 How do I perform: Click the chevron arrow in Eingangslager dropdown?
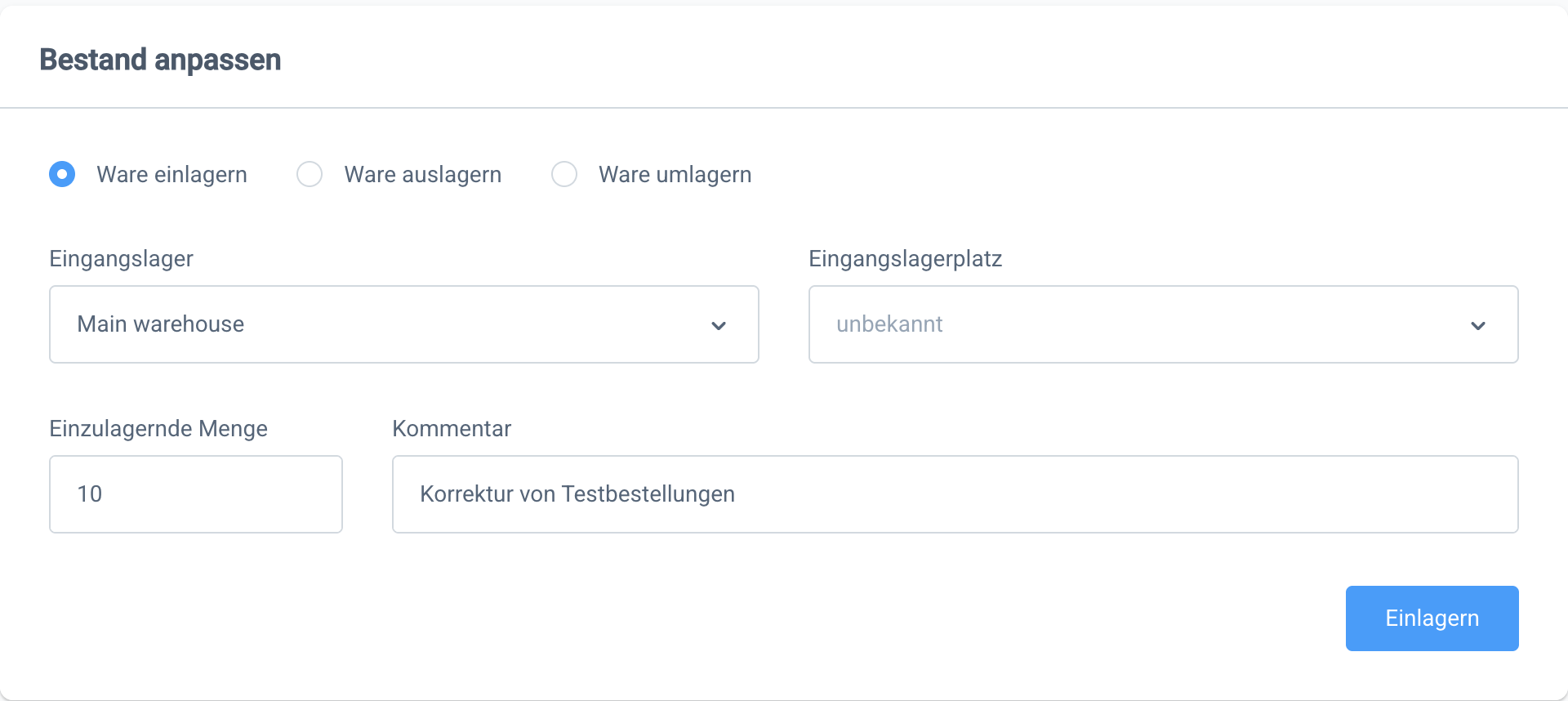pyautogui.click(x=719, y=325)
